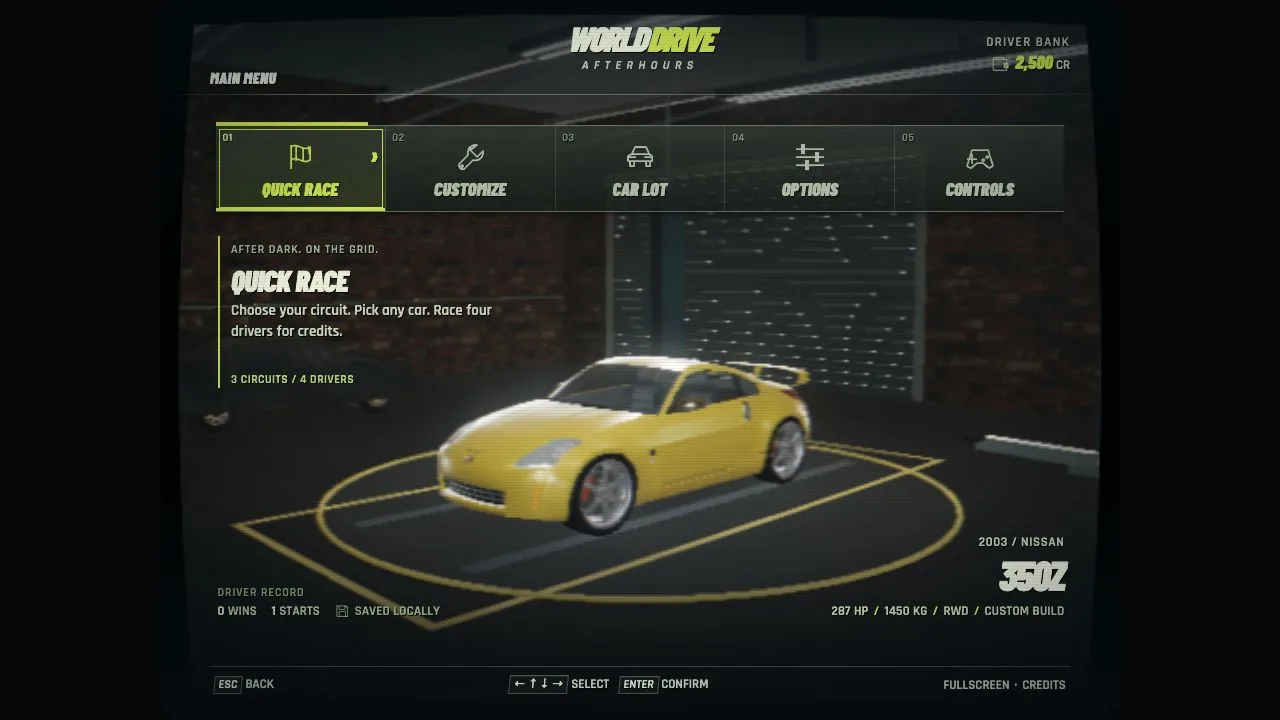Screen dimensions: 1280x720
Task: Click the "CUSTOM BUILD" spec text
Action: tap(1024, 611)
